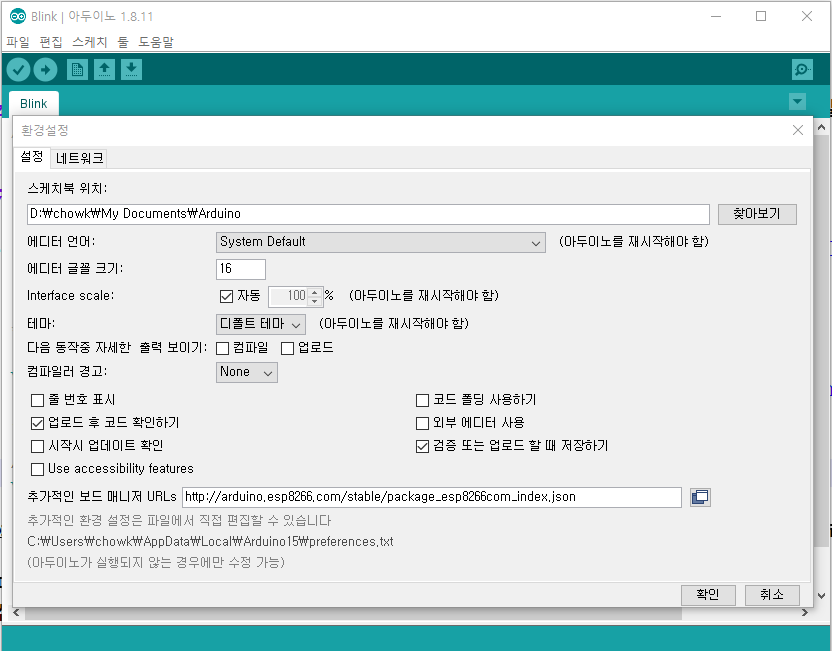Click the 스케치북 위치 path field
This screenshot has width=832, height=651.
tap(368, 214)
